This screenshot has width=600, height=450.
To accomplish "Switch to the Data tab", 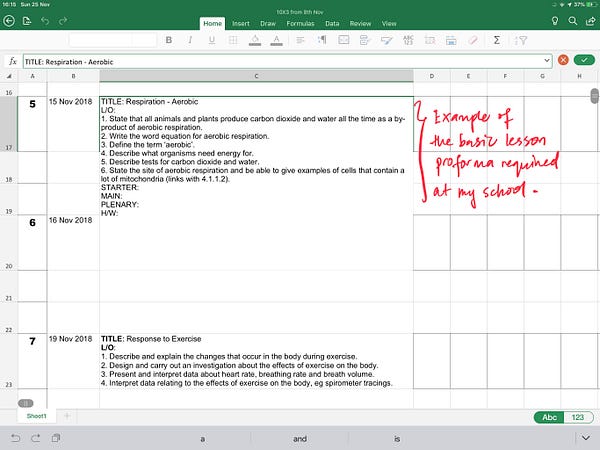I will coord(332,23).
